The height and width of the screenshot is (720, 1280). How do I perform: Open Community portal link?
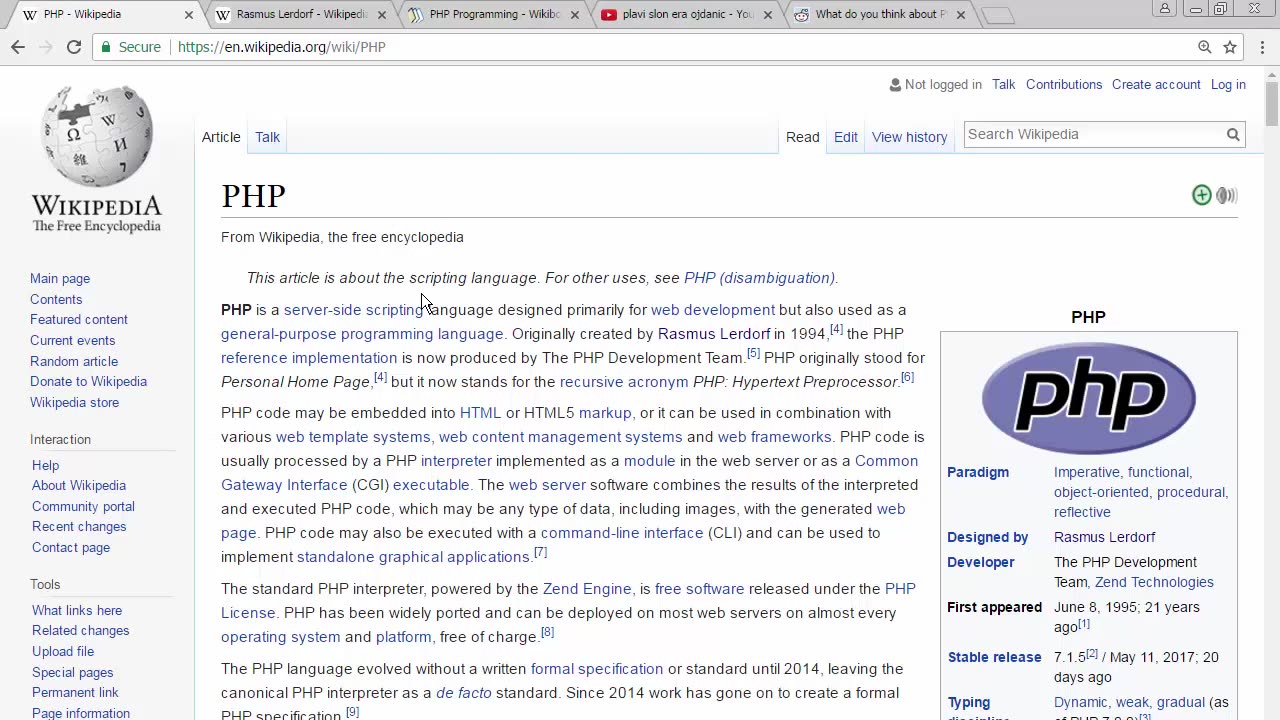click(83, 507)
